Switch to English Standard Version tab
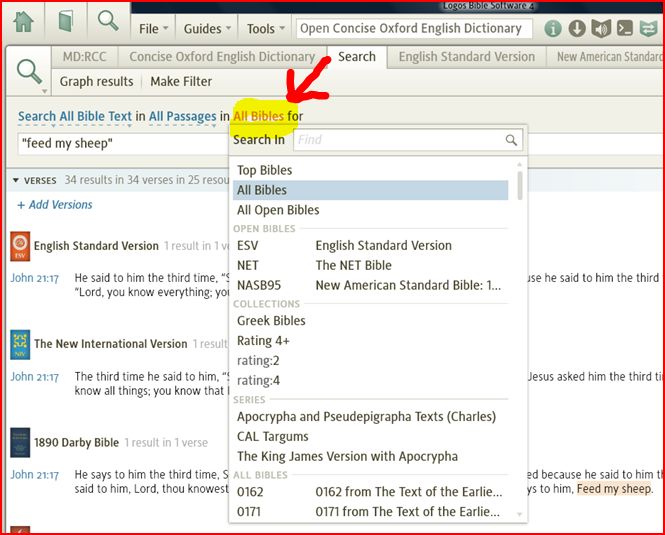 tap(467, 57)
